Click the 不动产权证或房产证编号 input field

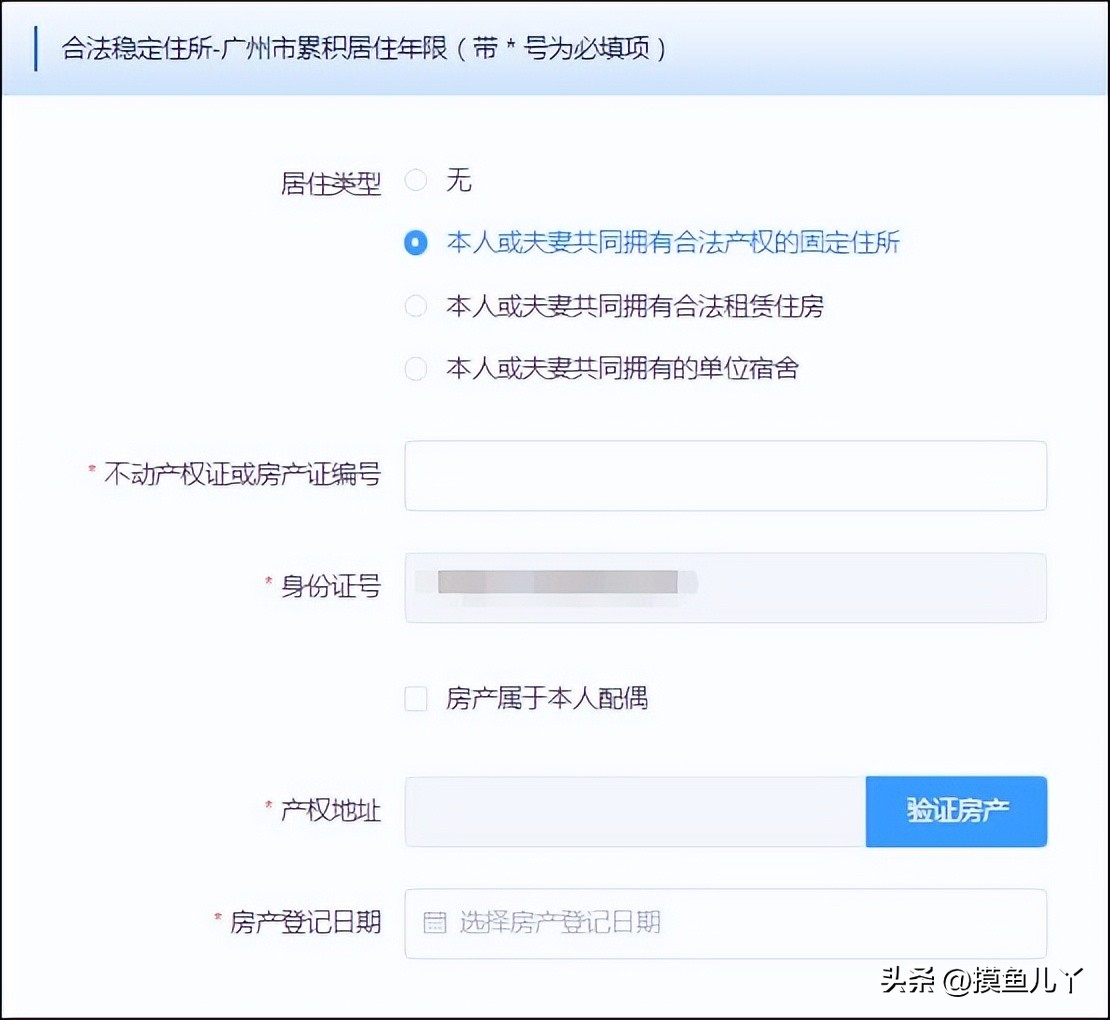pyautogui.click(x=725, y=475)
